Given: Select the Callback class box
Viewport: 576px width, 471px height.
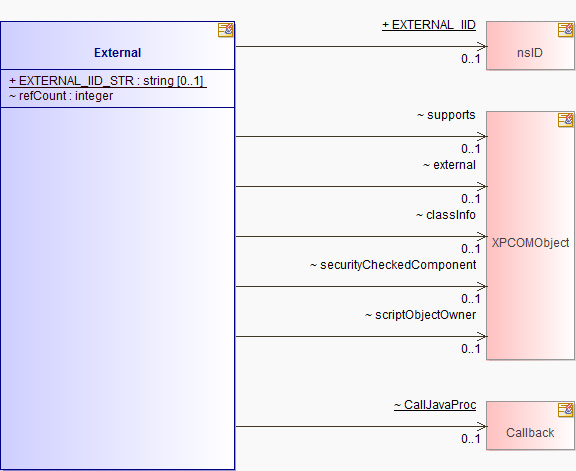Looking at the screenshot, I should pos(530,425).
